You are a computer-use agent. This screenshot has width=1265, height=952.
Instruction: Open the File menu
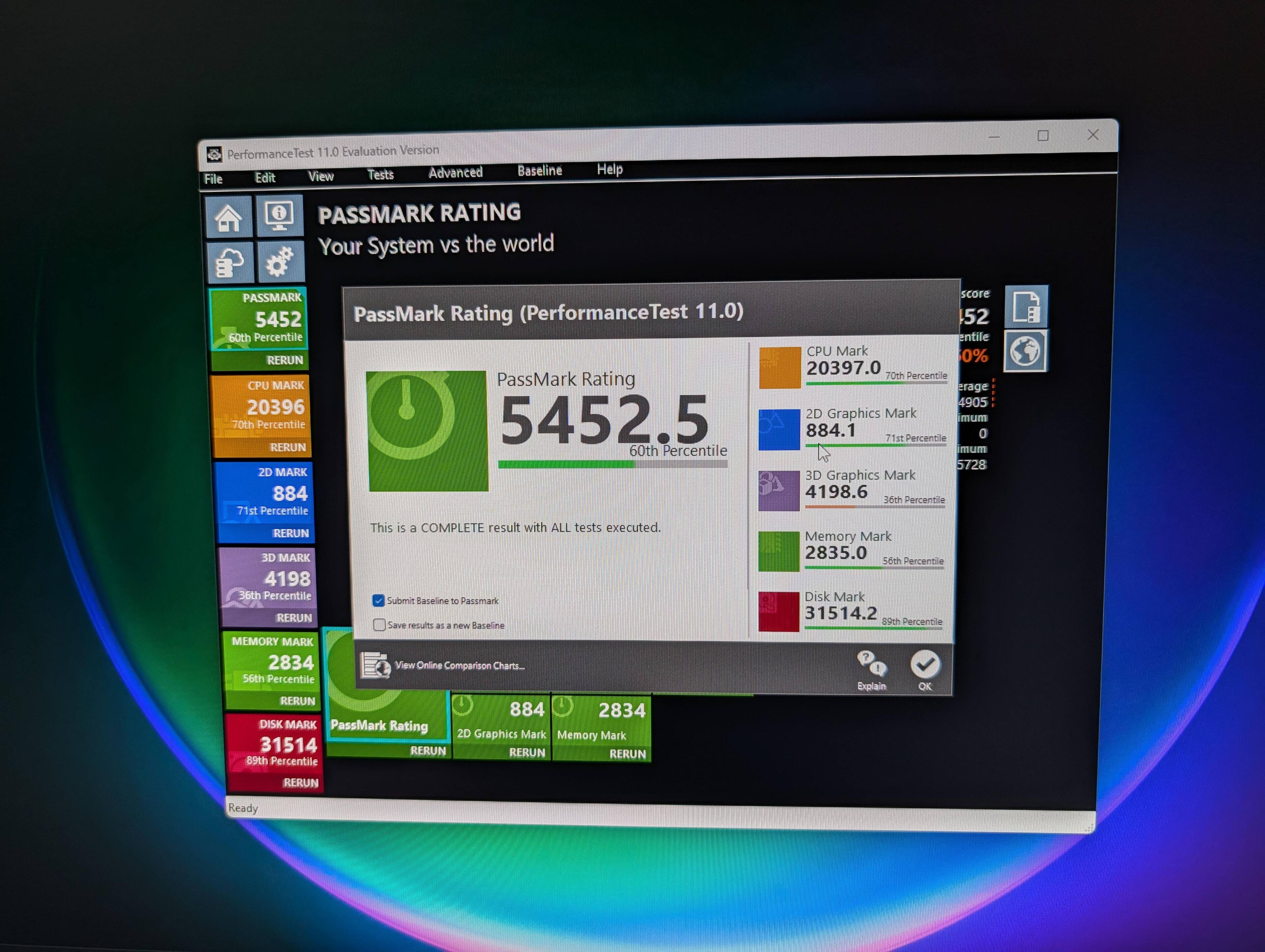pyautogui.click(x=213, y=179)
